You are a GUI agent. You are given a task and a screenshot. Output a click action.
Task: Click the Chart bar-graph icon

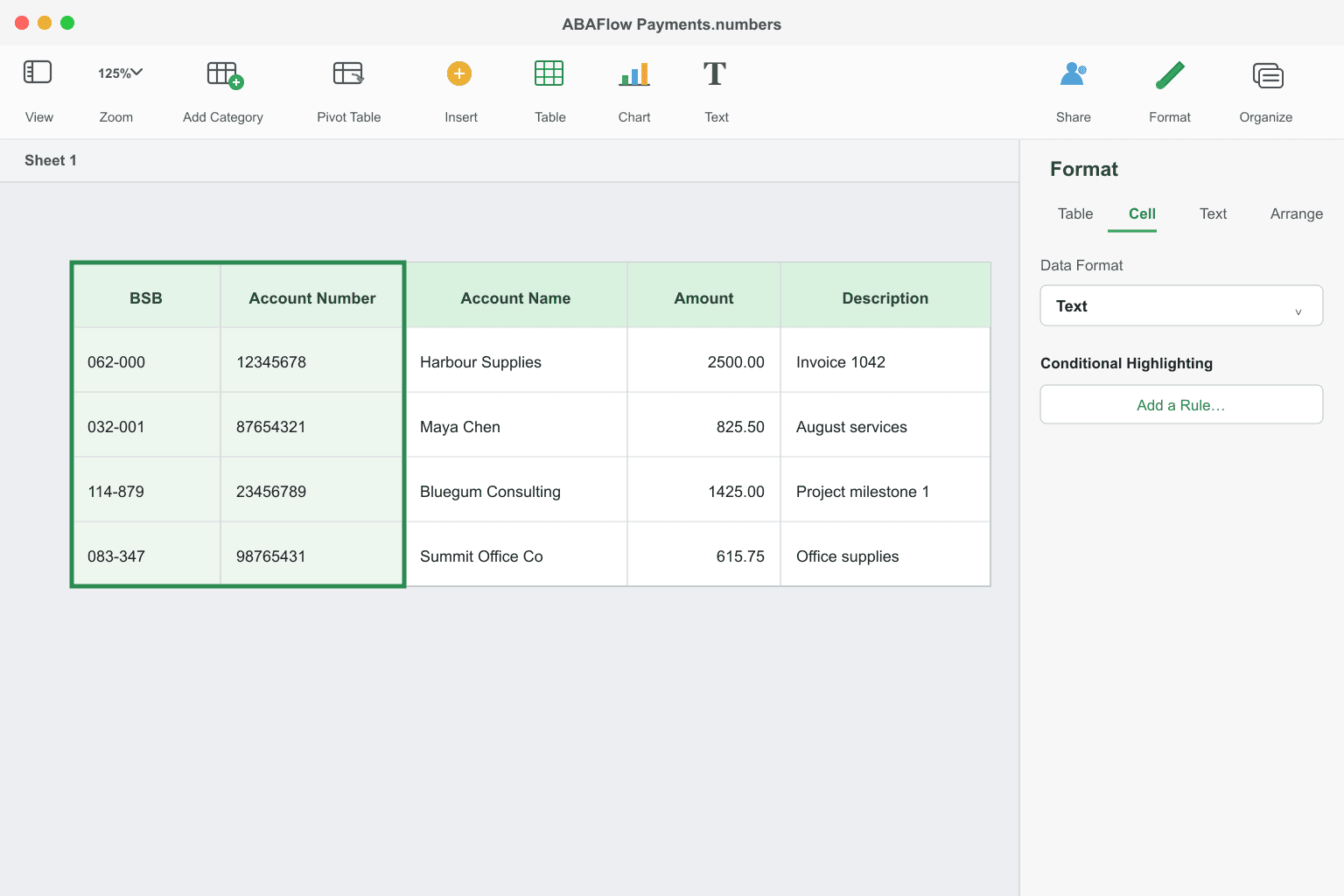pos(634,73)
